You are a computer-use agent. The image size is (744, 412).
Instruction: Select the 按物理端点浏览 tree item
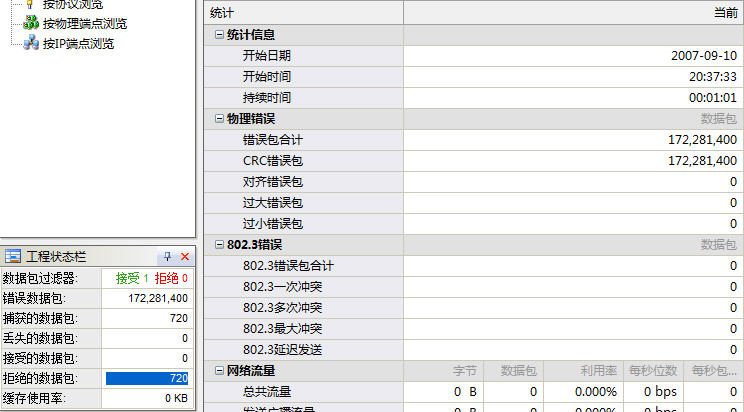(85, 23)
